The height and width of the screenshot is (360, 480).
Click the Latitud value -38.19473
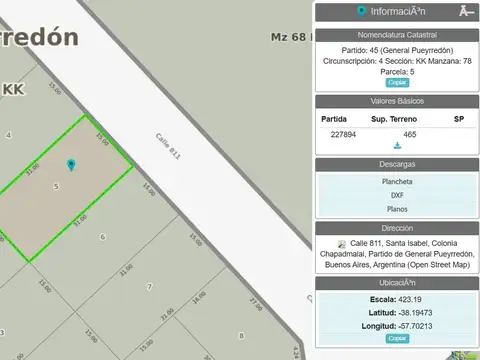(x=415, y=313)
